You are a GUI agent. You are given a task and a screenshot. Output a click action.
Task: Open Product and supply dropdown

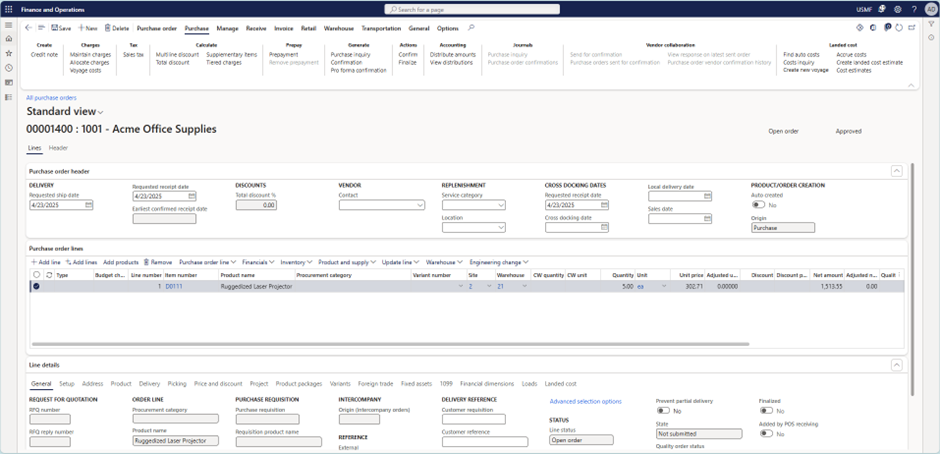[x=347, y=262]
